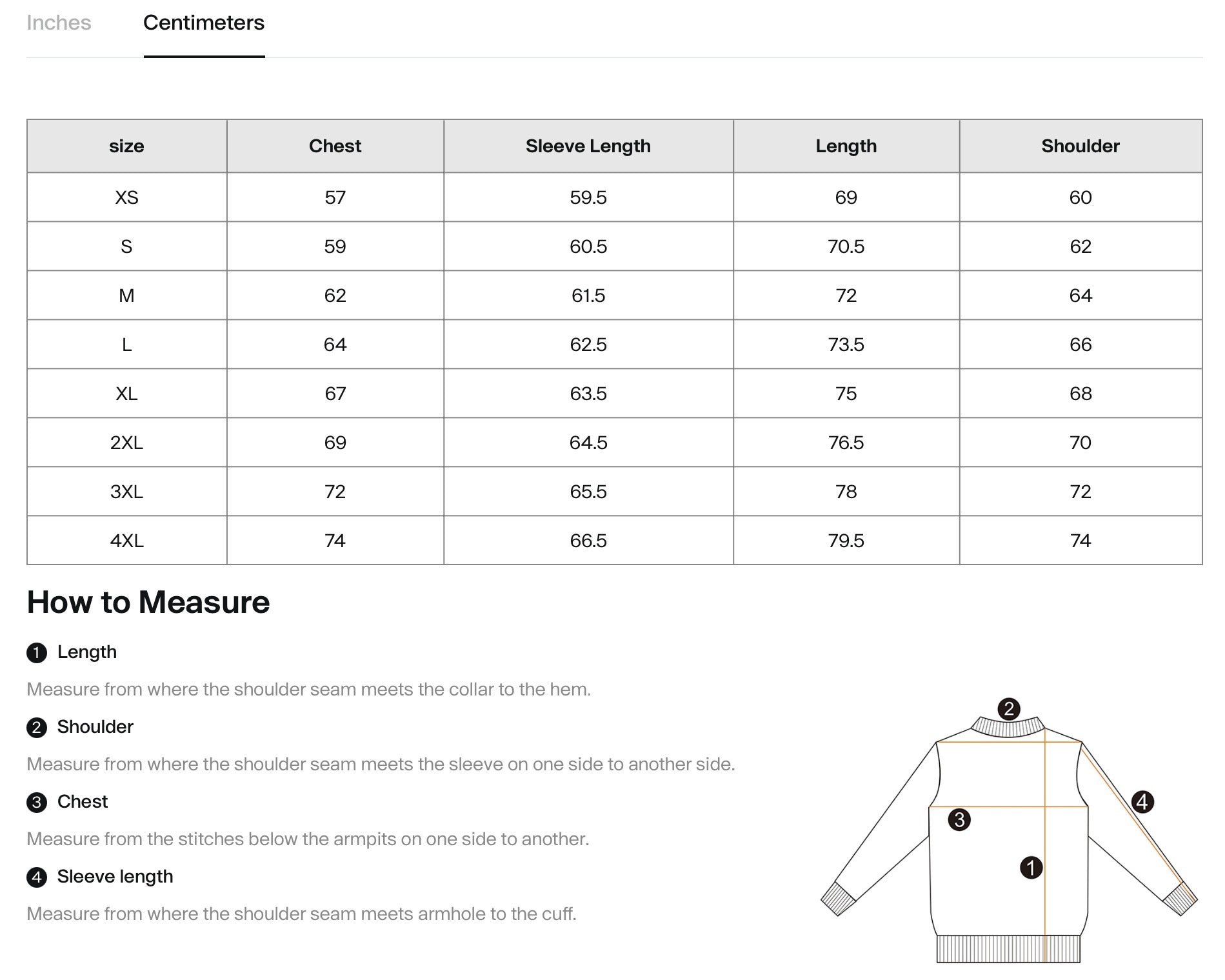Screen dimensions: 1225x980
Task: Select the 4XL size label
Action: coord(126,541)
